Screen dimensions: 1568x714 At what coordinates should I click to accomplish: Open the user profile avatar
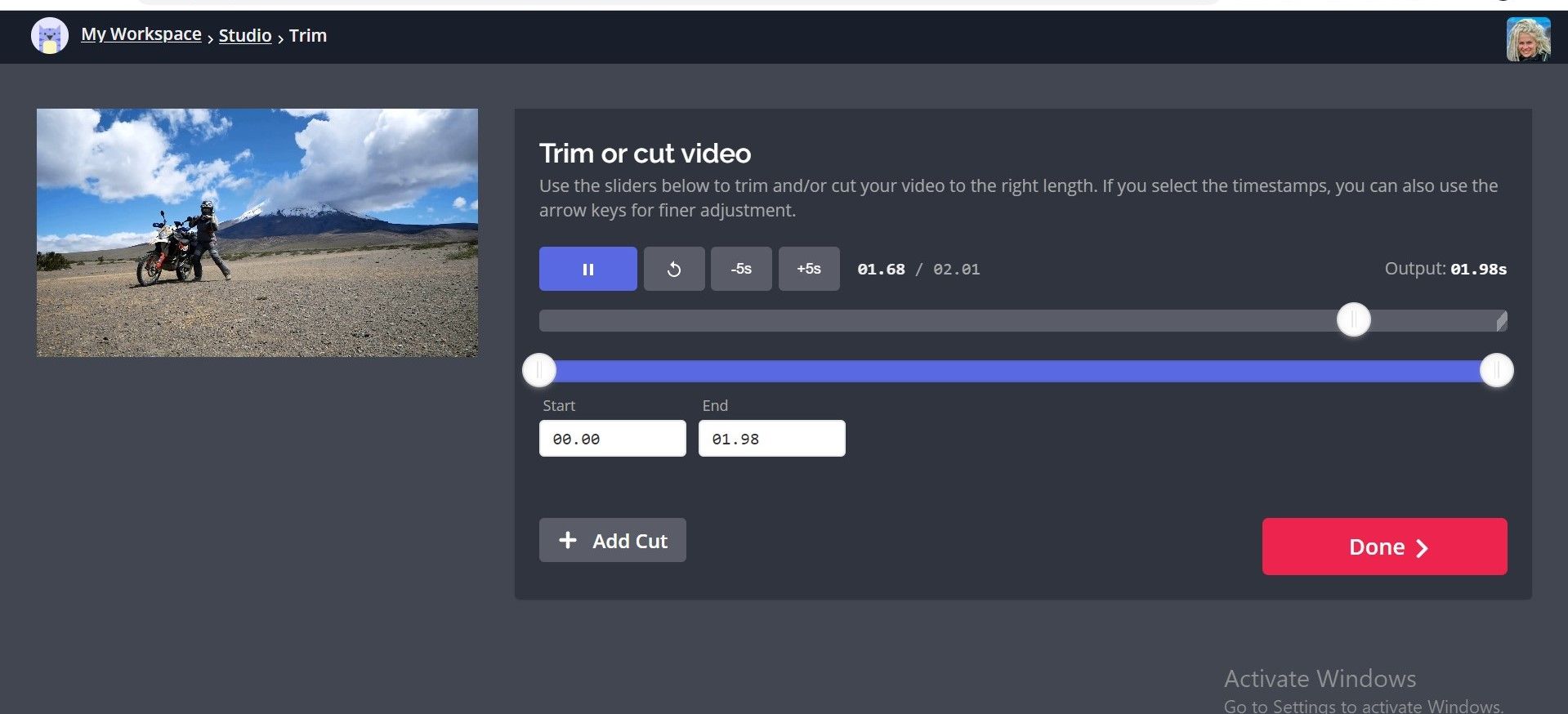tap(1528, 38)
